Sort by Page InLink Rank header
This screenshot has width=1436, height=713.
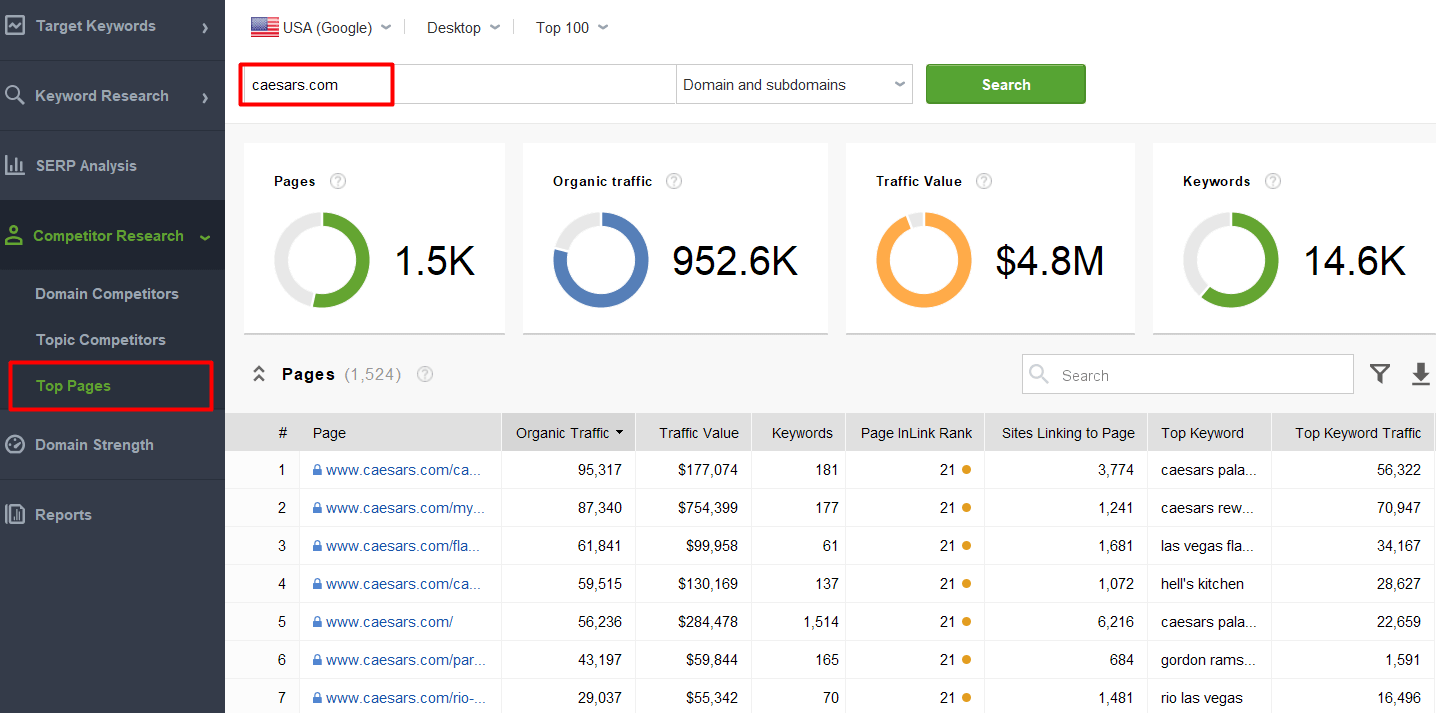[x=915, y=433]
